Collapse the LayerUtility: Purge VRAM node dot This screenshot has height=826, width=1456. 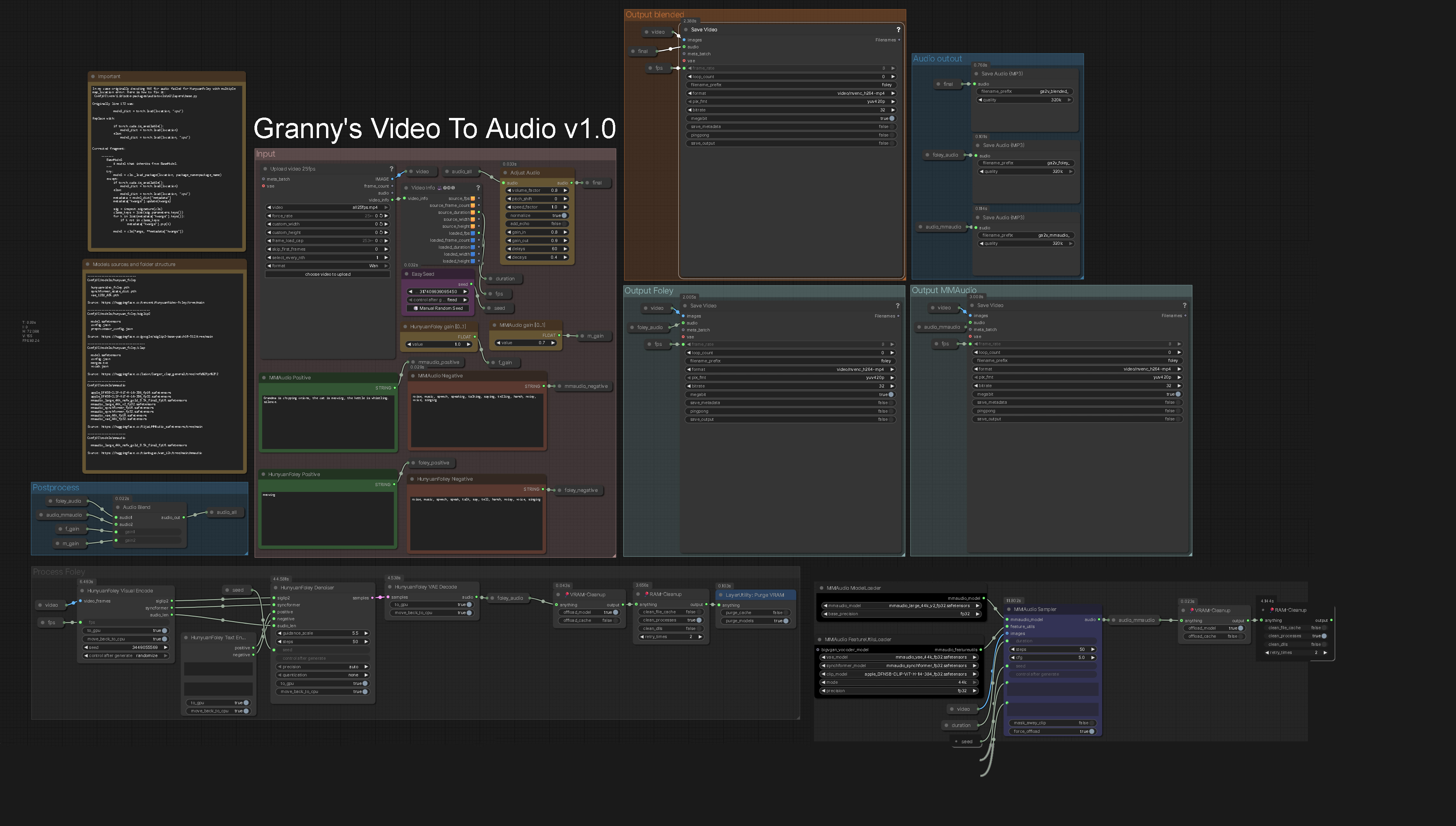pos(720,595)
